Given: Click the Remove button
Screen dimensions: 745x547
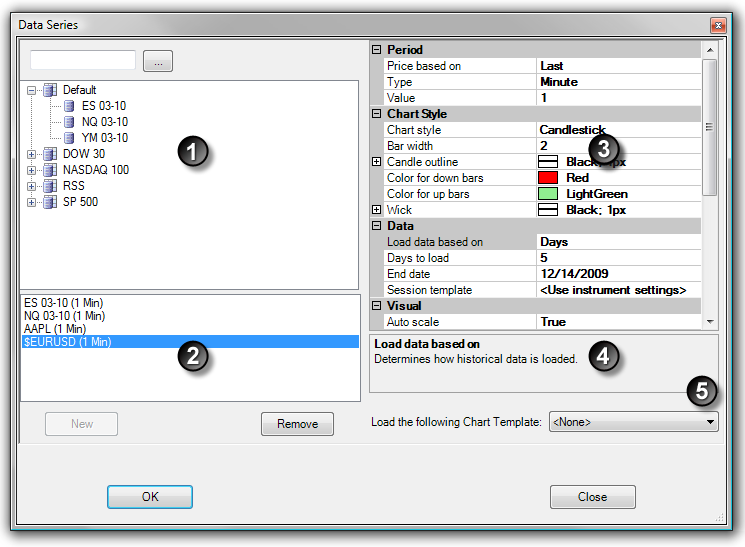Looking at the screenshot, I should click(297, 424).
